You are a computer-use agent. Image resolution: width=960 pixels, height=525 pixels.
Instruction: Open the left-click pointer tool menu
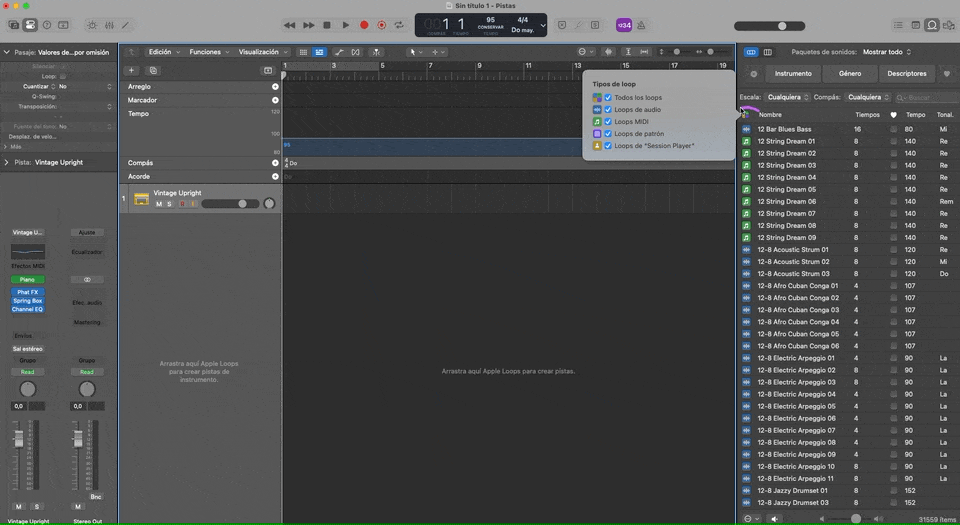[416, 52]
